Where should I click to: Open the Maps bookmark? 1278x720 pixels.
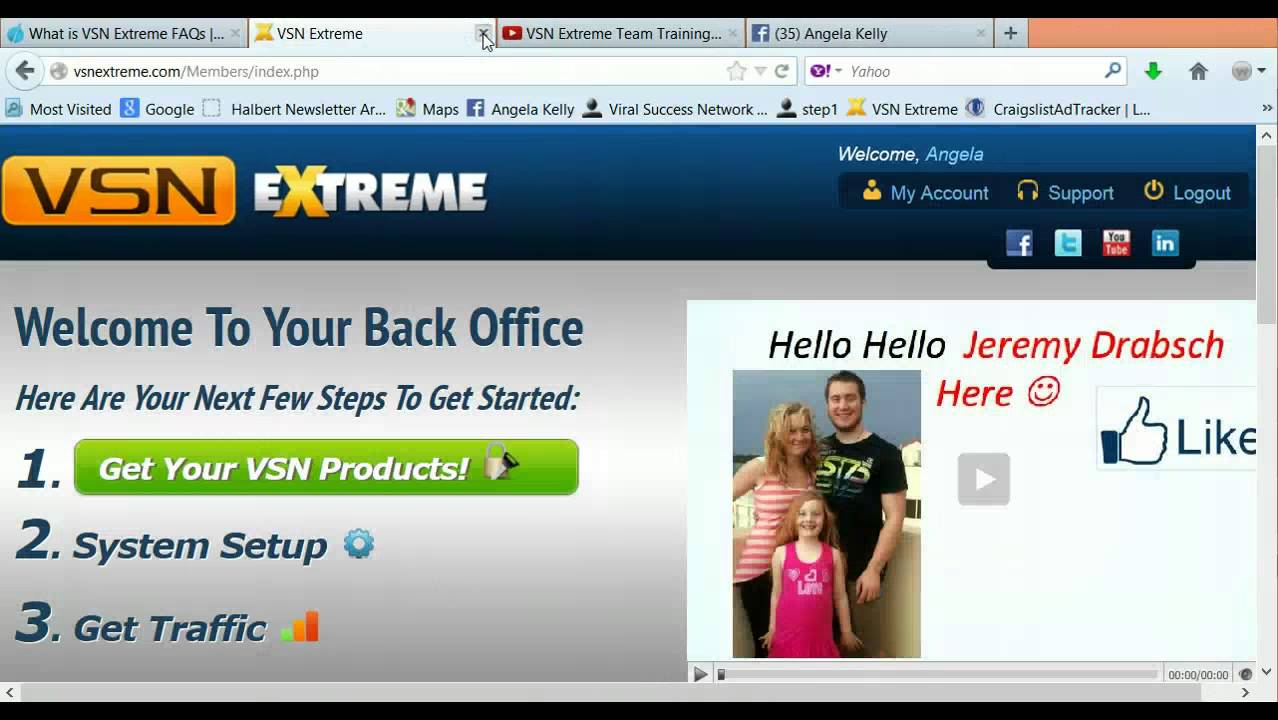[428, 109]
